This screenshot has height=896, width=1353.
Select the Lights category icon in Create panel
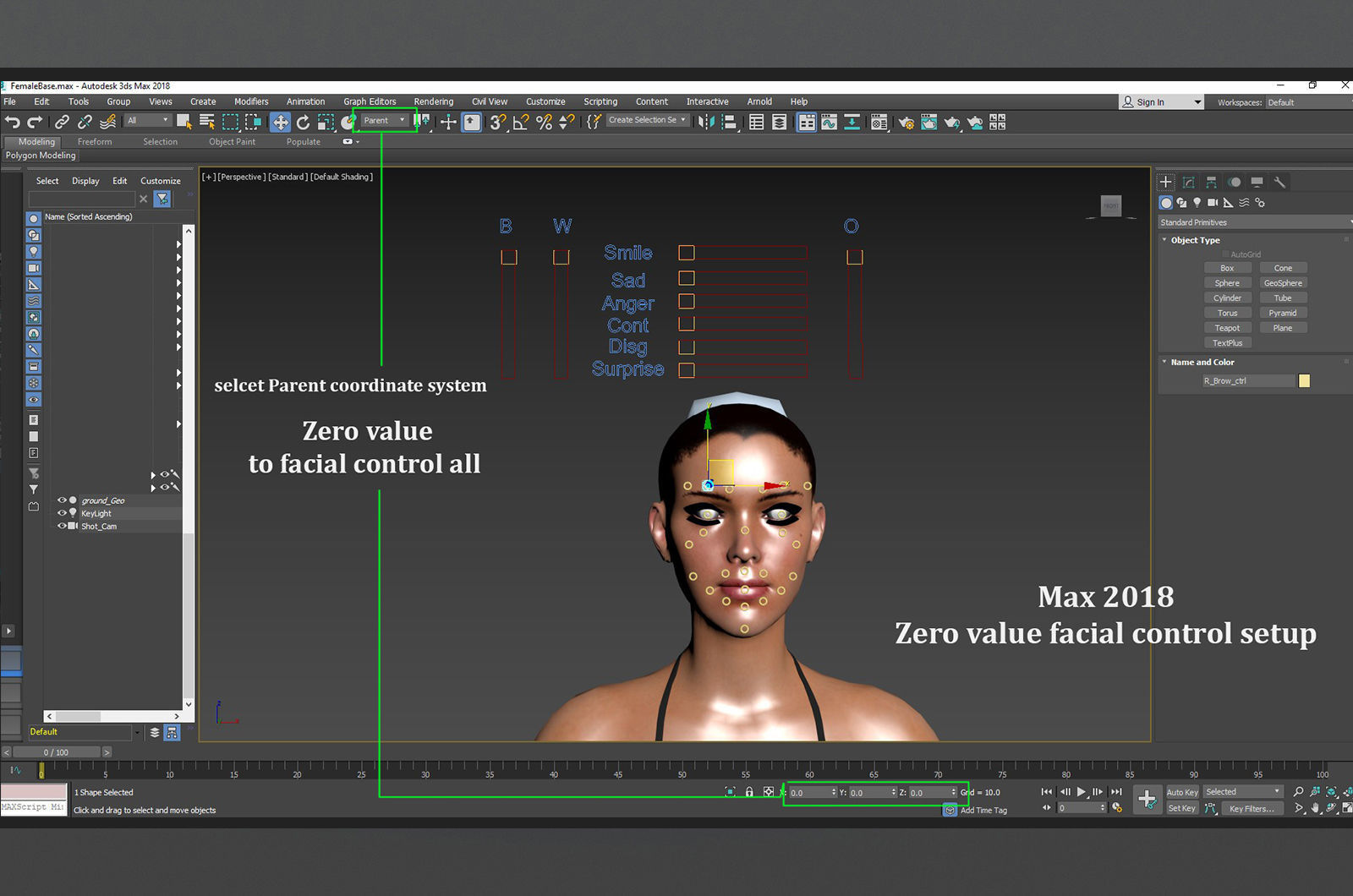point(1197,203)
